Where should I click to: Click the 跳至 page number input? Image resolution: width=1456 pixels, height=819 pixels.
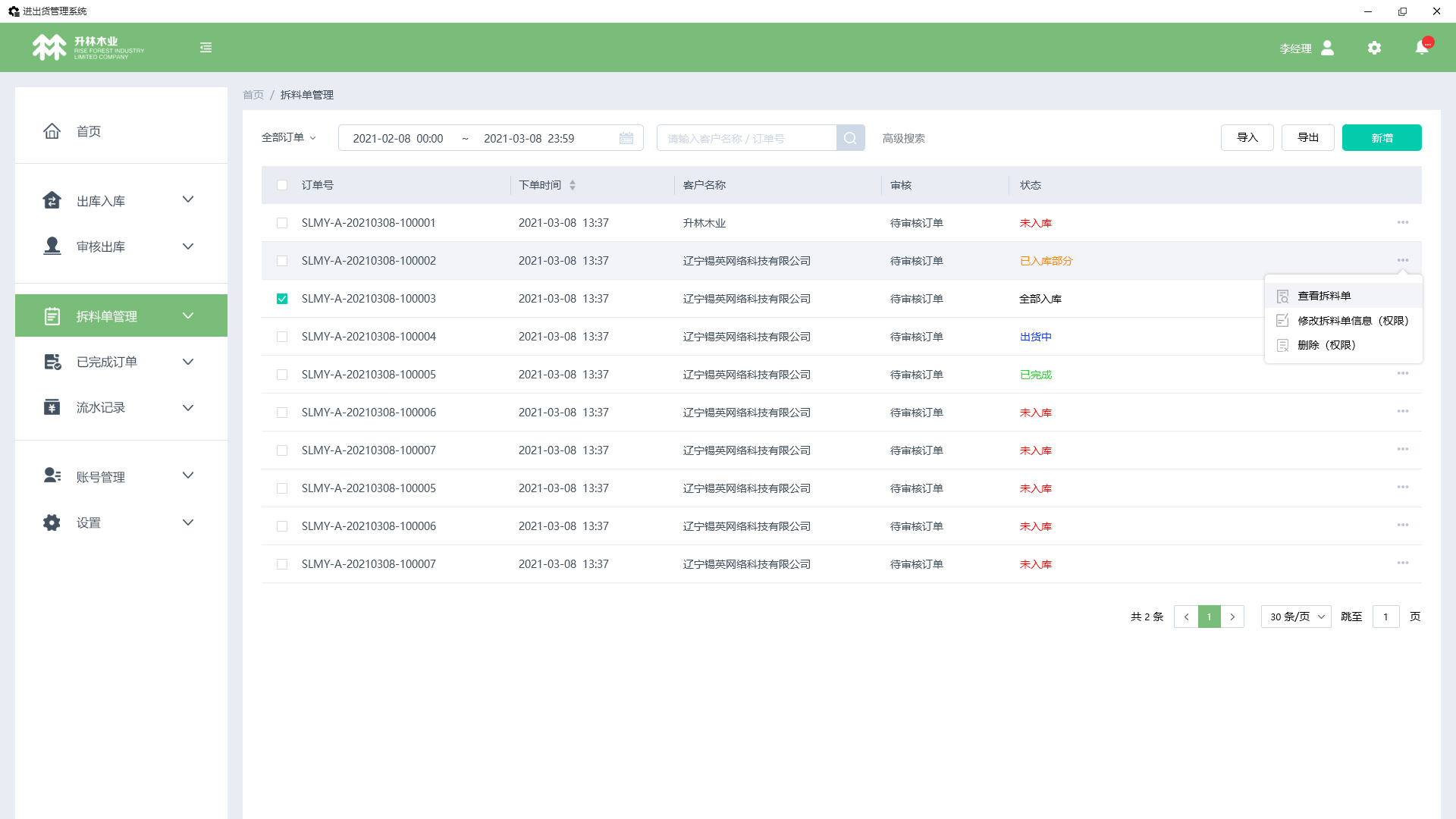(x=1385, y=617)
